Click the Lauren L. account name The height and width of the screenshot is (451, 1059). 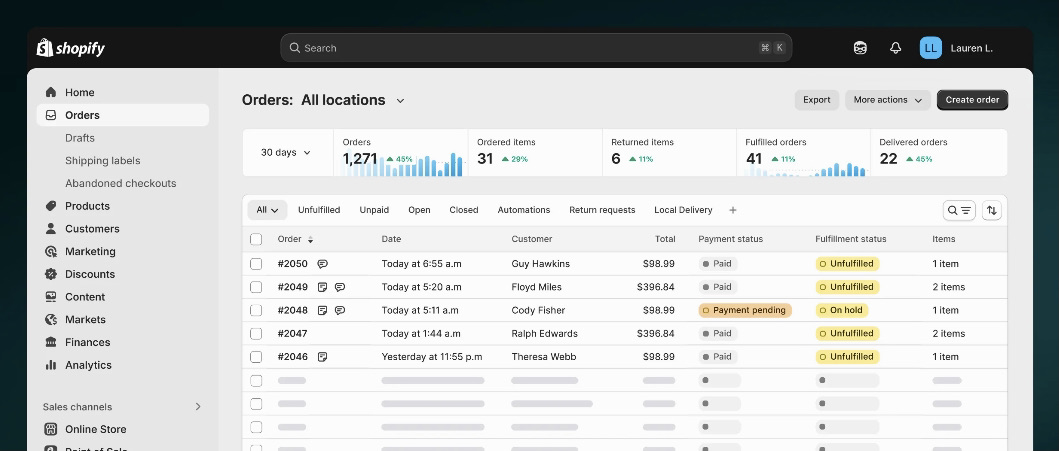click(x=972, y=48)
